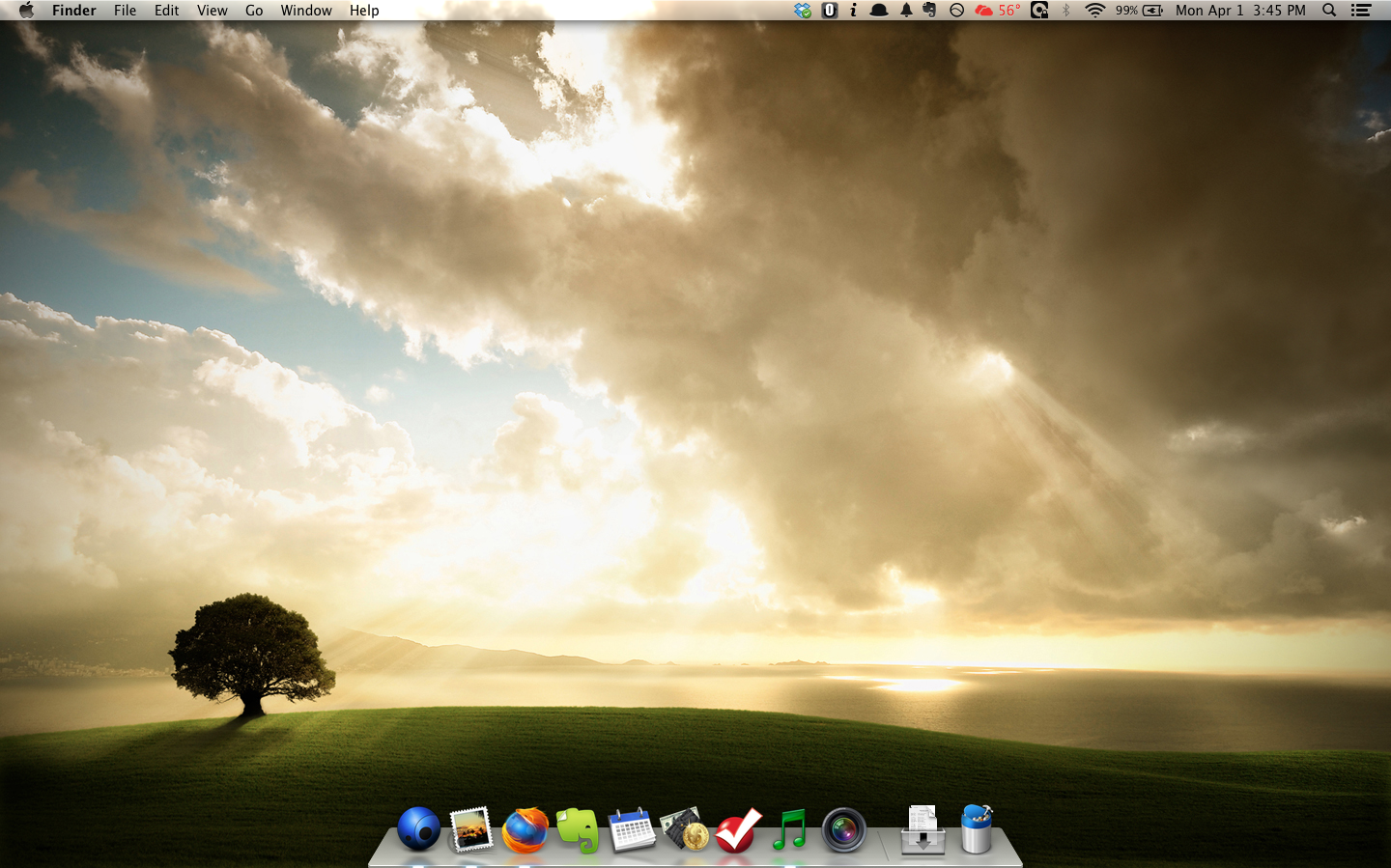Open the Go menu
The height and width of the screenshot is (868, 1391).
tap(254, 10)
